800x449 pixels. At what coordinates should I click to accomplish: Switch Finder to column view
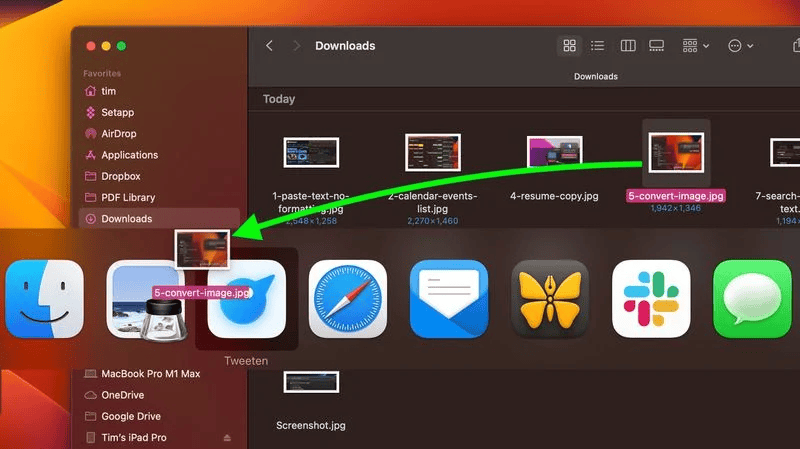(x=628, y=46)
